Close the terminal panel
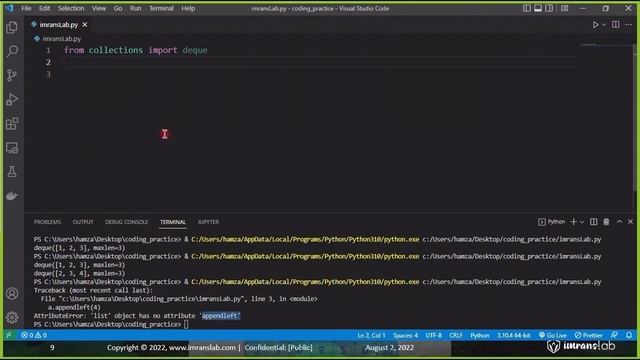640x360 pixels. pyautogui.click(x=630, y=222)
